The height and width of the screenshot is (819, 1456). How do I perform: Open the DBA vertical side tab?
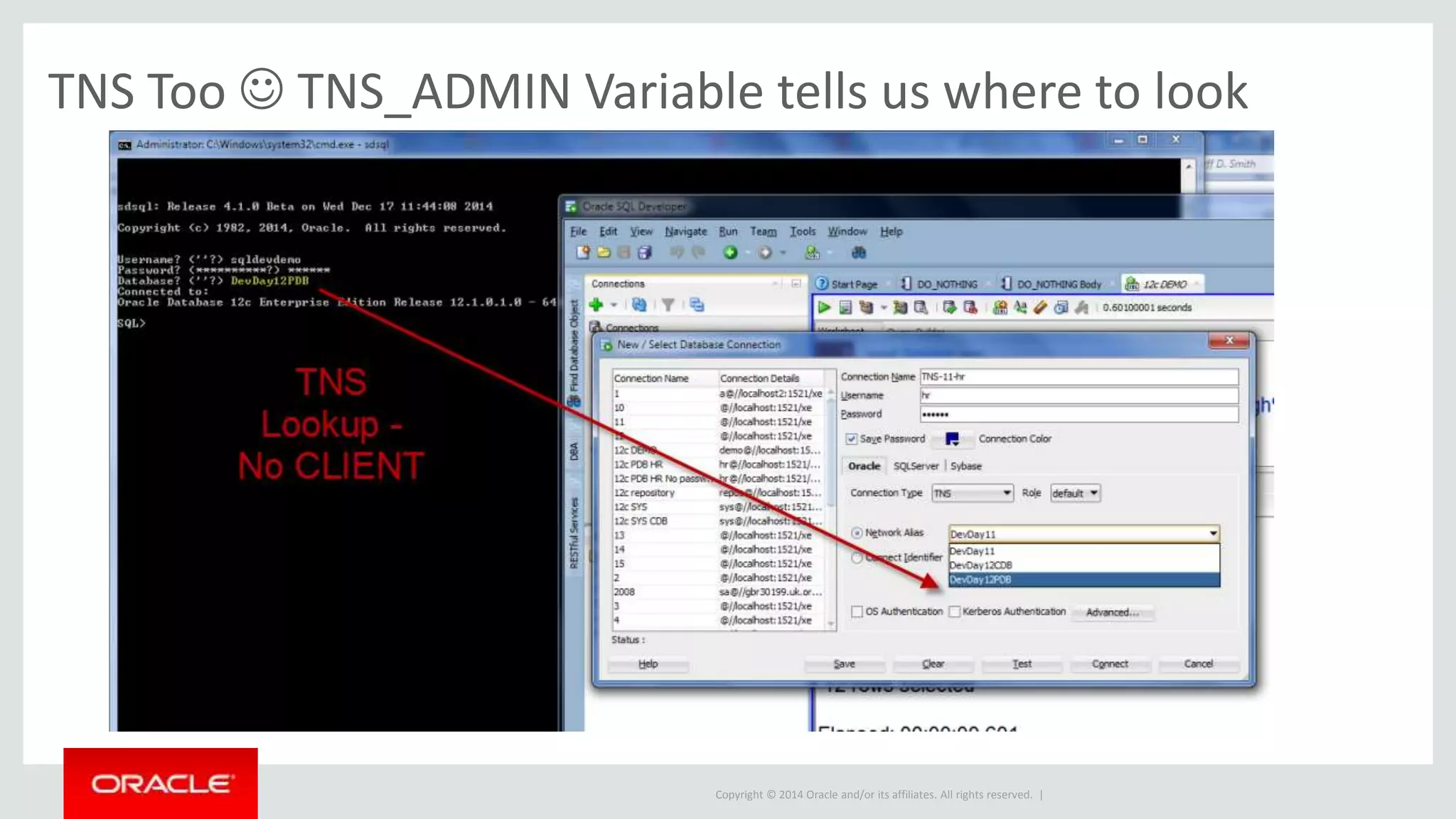click(574, 451)
